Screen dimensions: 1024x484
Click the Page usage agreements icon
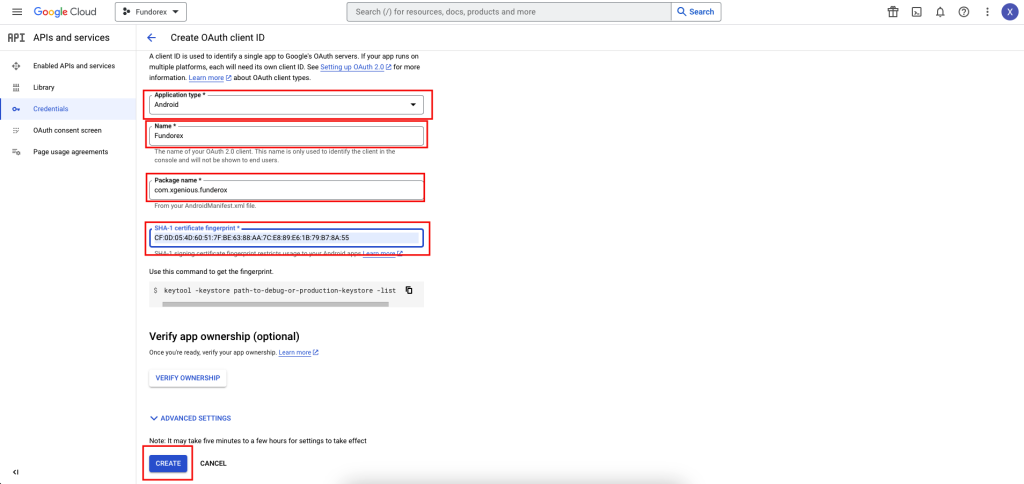coord(16,152)
